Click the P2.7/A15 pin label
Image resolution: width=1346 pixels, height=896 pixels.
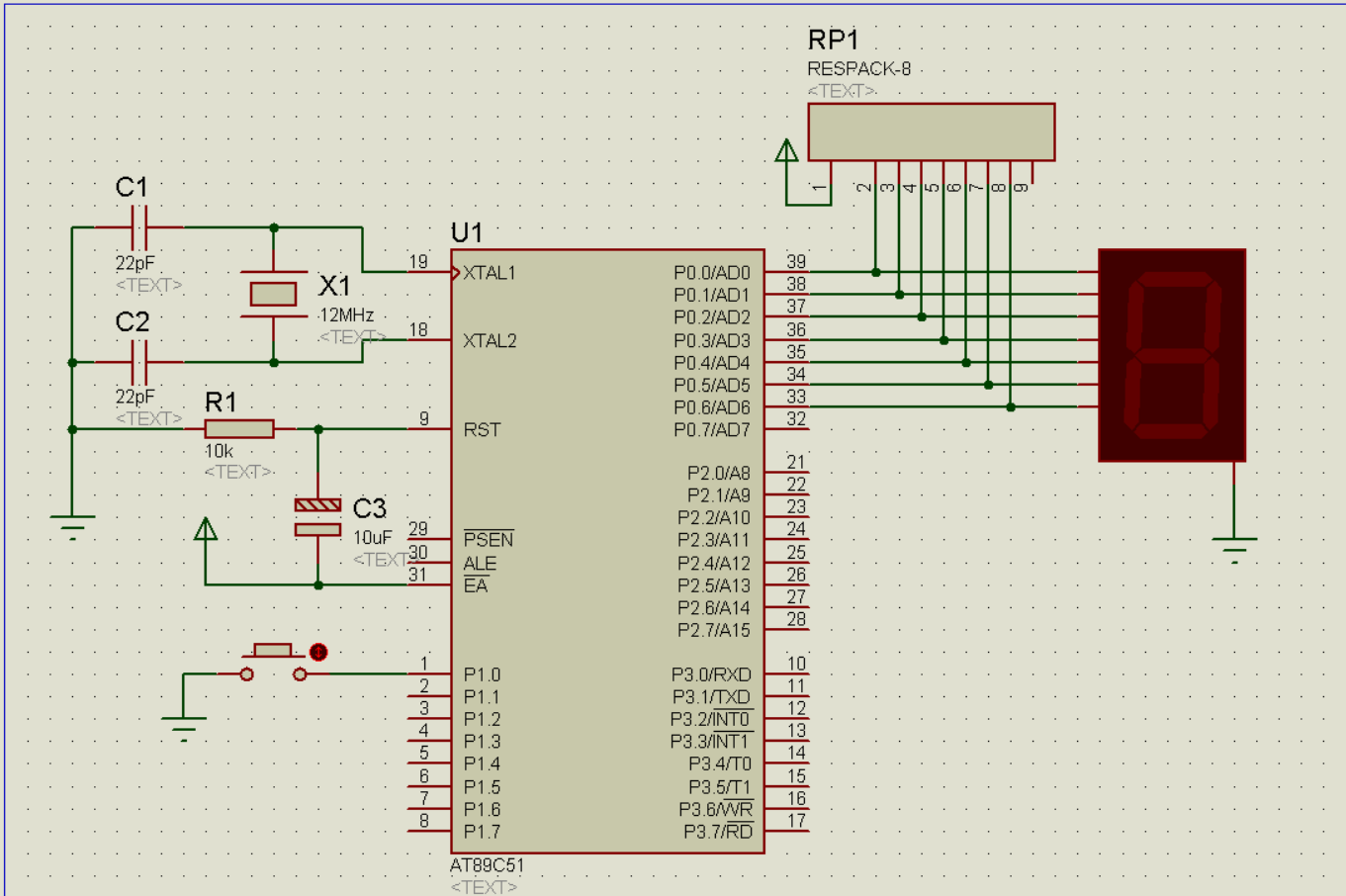pyautogui.click(x=714, y=630)
